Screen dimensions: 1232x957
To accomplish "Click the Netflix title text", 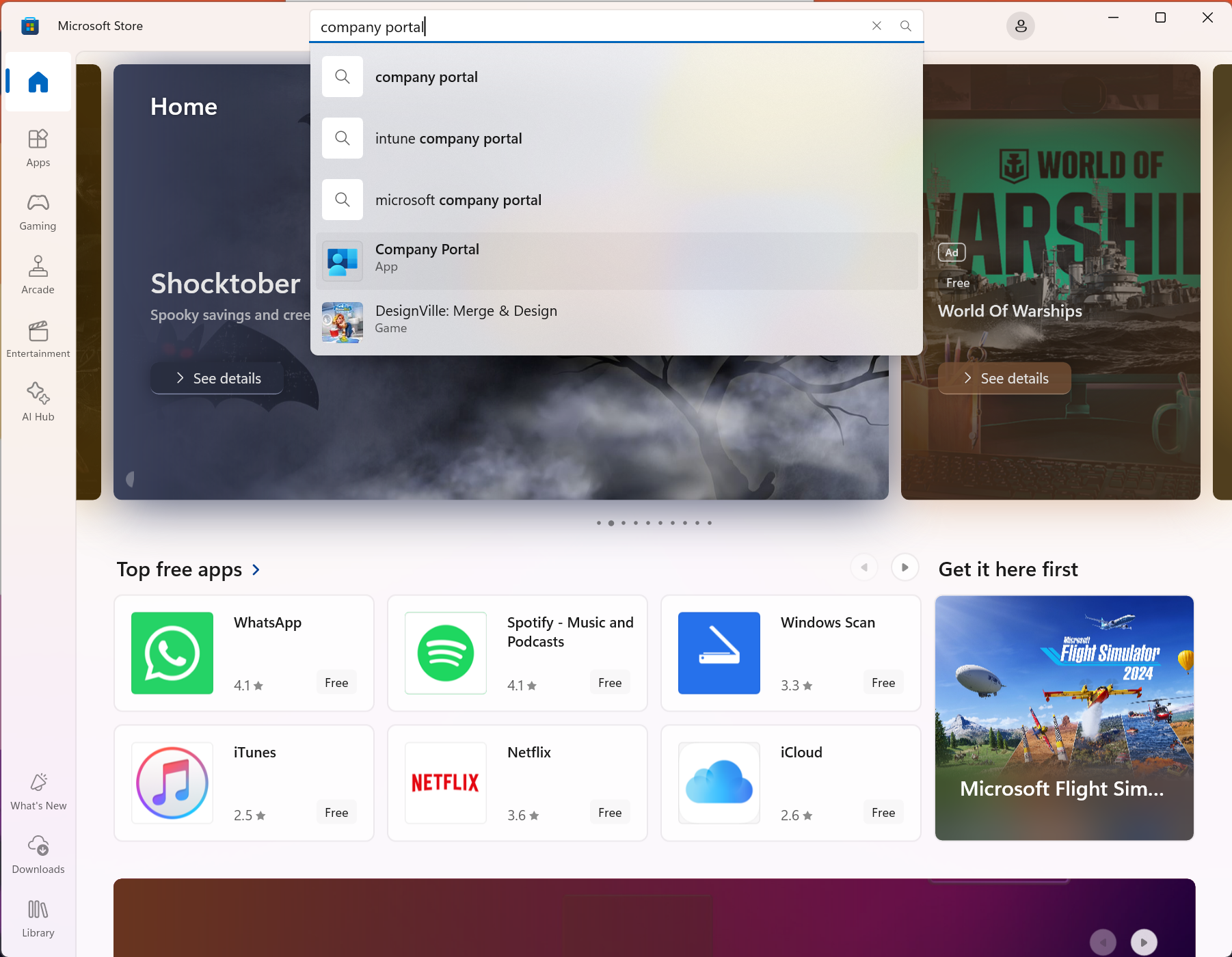I will (529, 753).
